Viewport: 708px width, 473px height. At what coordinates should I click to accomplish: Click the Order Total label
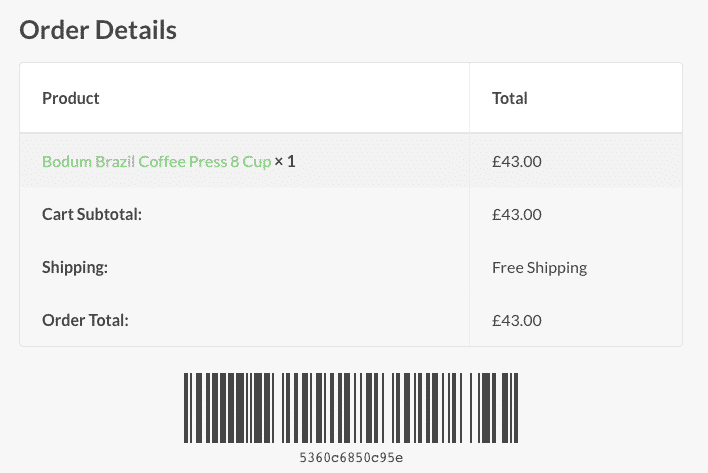(x=86, y=320)
